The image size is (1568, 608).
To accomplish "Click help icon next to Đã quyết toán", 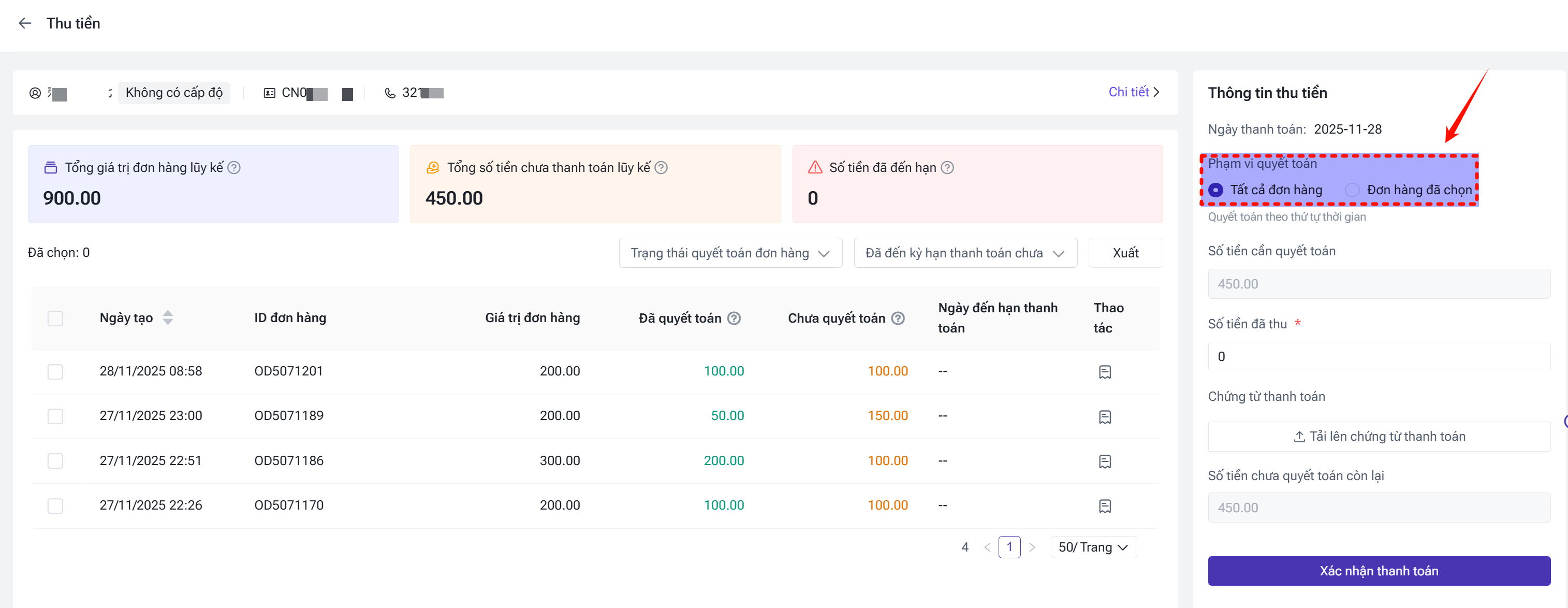I will click(x=734, y=318).
